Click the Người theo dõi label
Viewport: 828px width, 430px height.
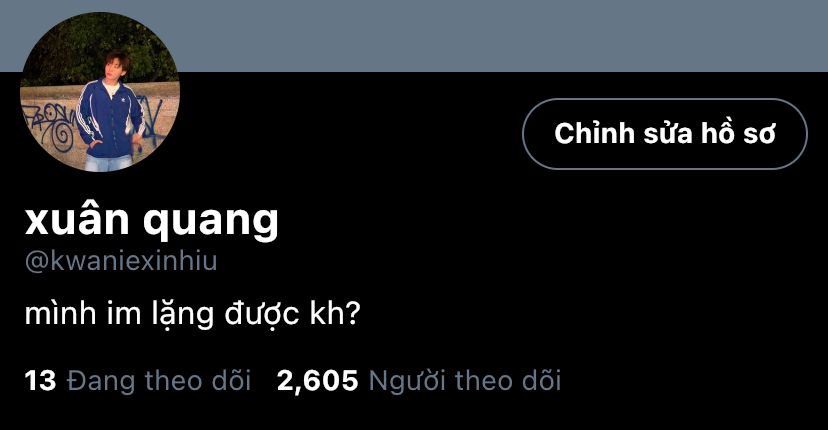tap(465, 381)
